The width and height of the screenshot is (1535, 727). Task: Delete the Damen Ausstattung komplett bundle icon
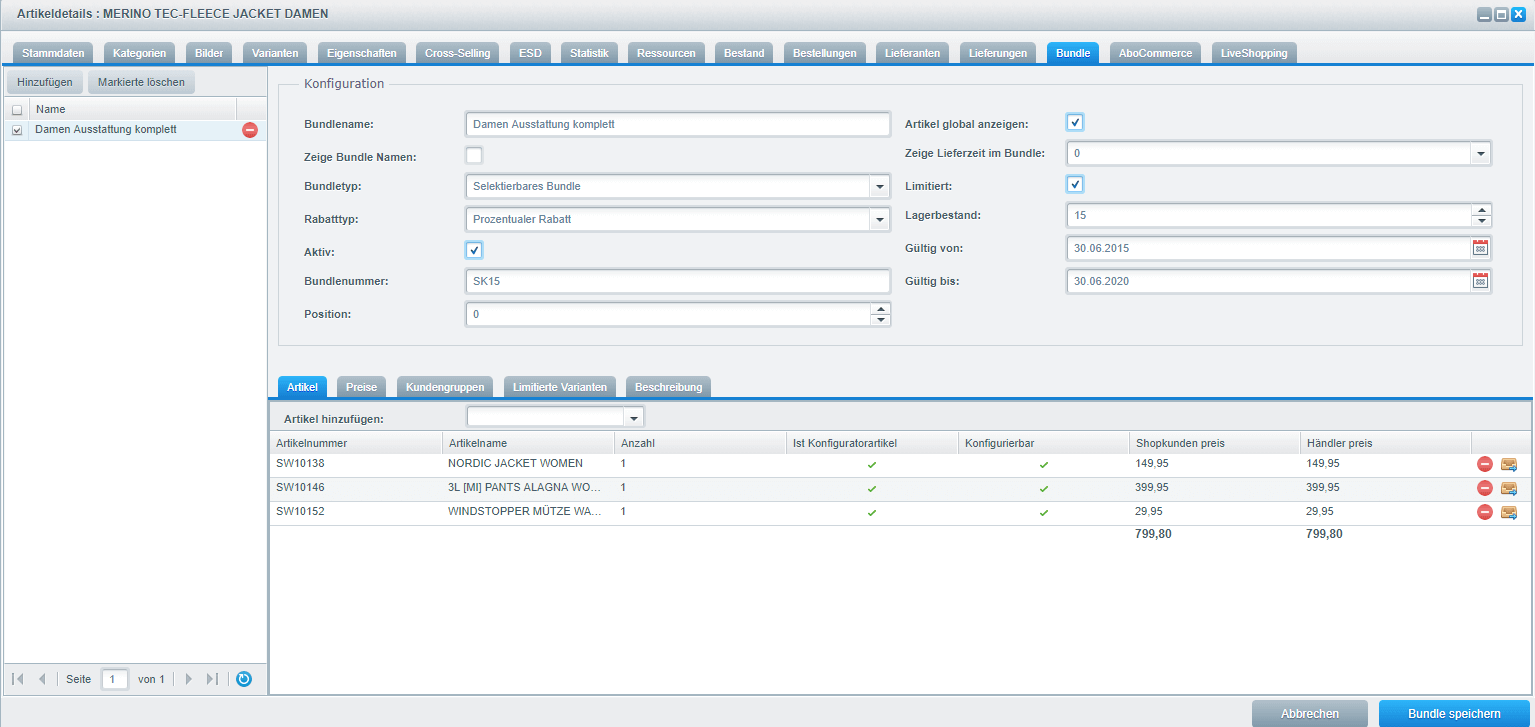pyautogui.click(x=250, y=130)
